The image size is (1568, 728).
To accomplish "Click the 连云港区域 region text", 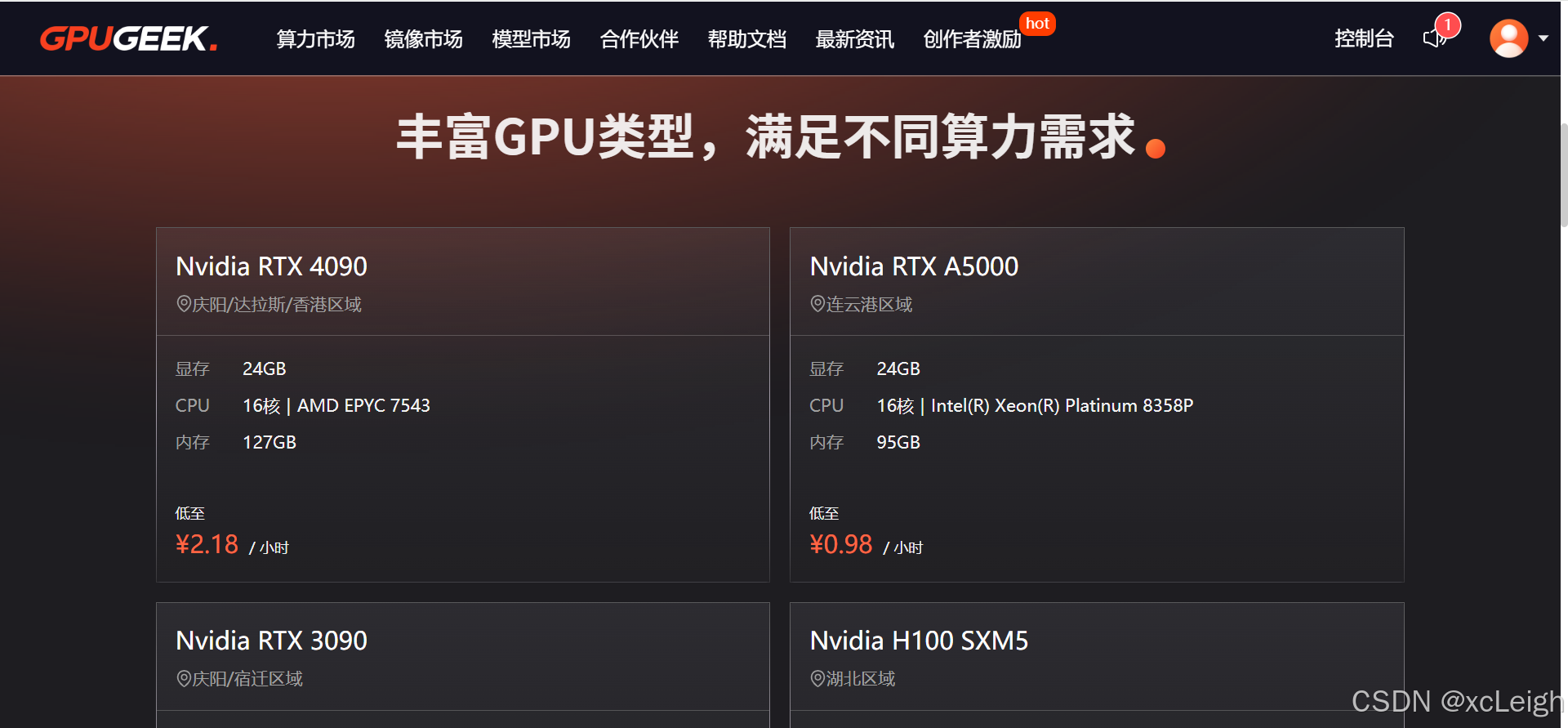I will [869, 305].
